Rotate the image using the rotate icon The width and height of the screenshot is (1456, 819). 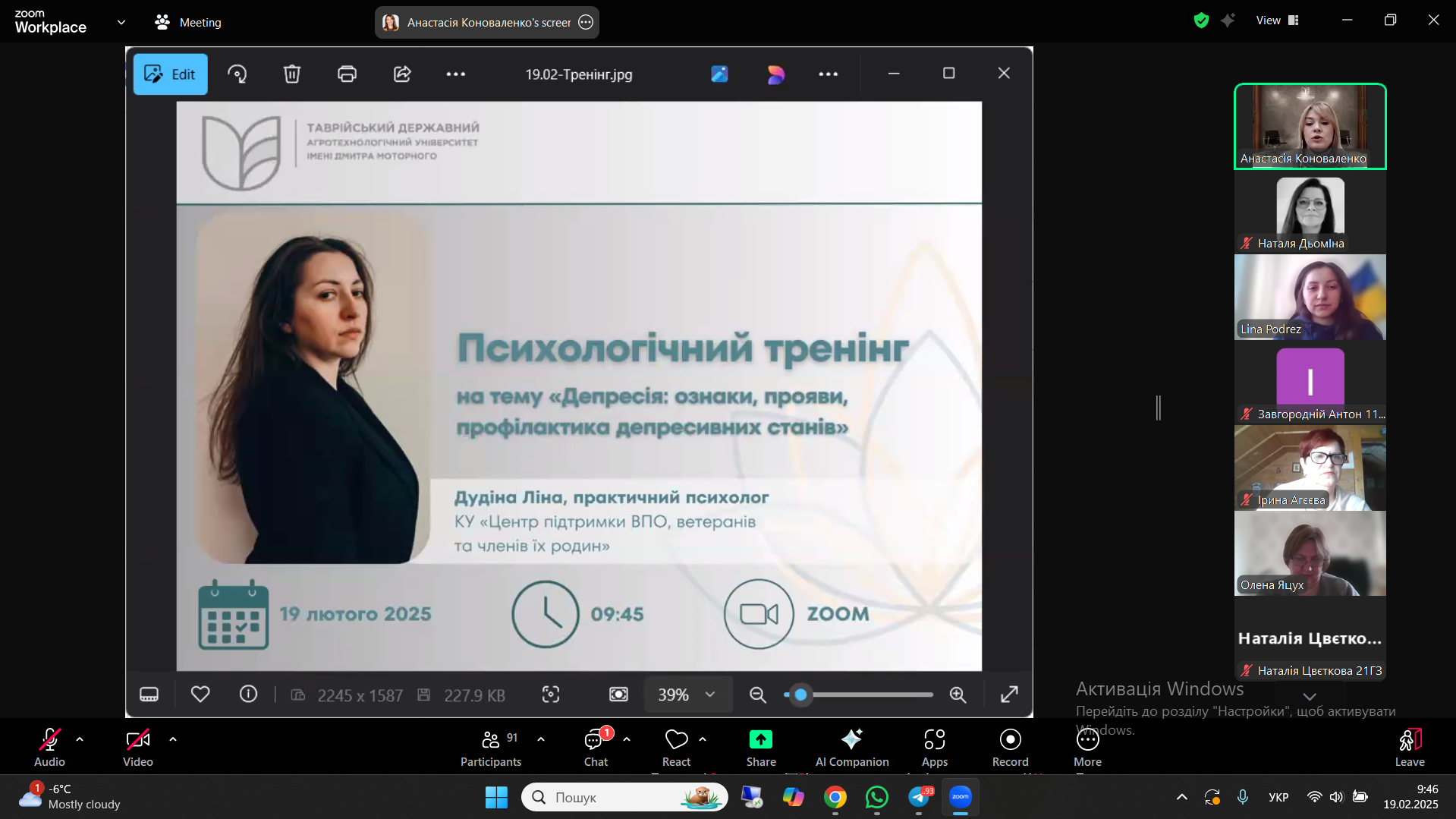pyautogui.click(x=237, y=74)
